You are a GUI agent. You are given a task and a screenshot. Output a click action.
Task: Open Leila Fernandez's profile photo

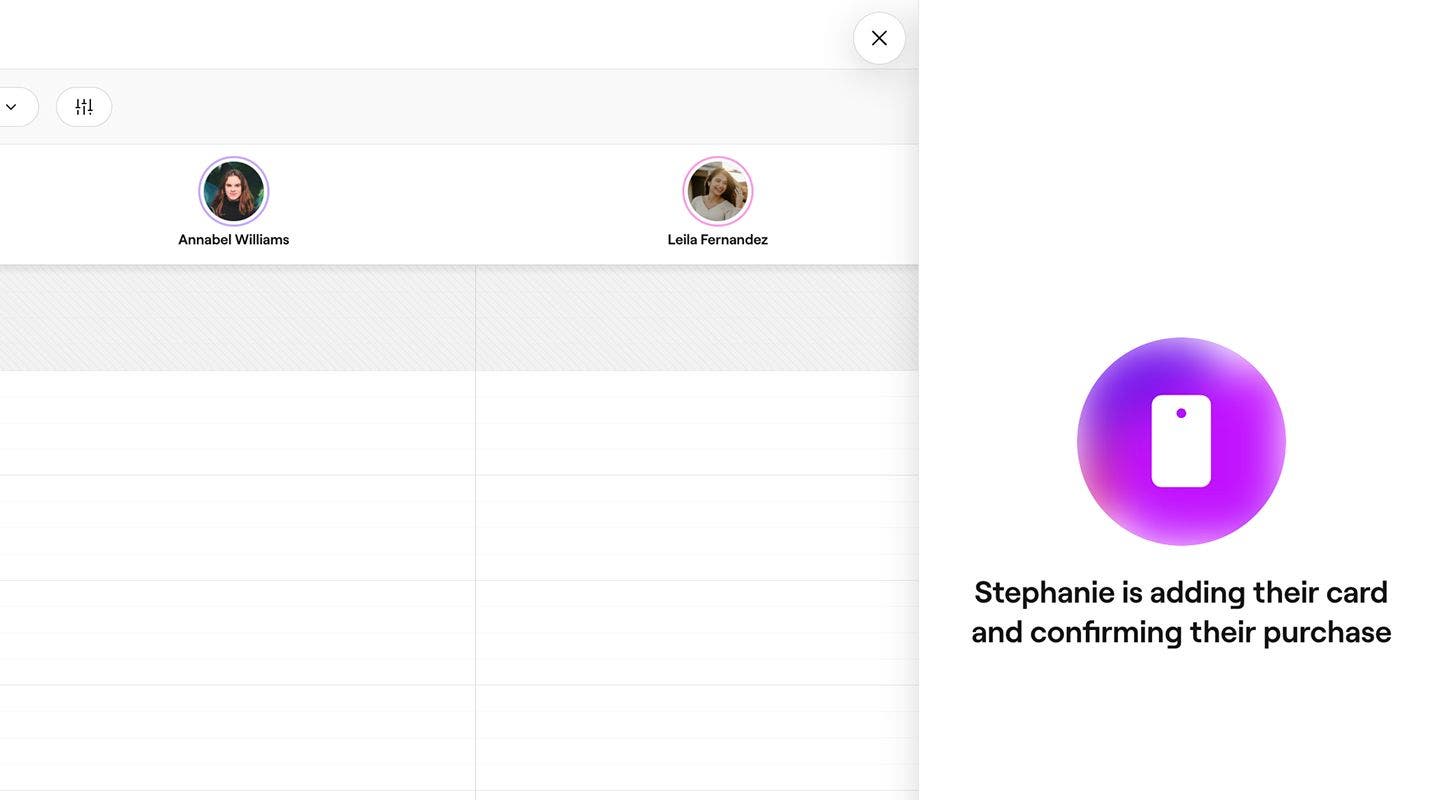point(718,191)
